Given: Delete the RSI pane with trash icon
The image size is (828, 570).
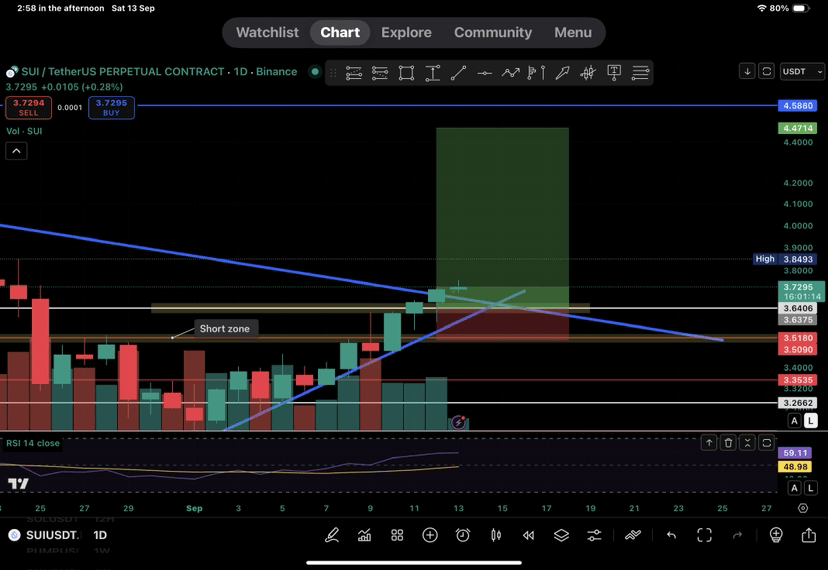Looking at the screenshot, I should [x=728, y=443].
